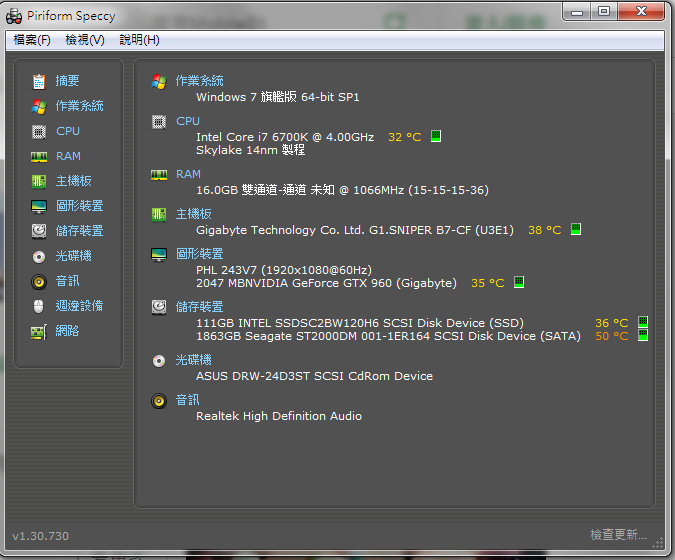Open CPU heading link in summary
Viewport: 675px width, 560px height.
(188, 121)
